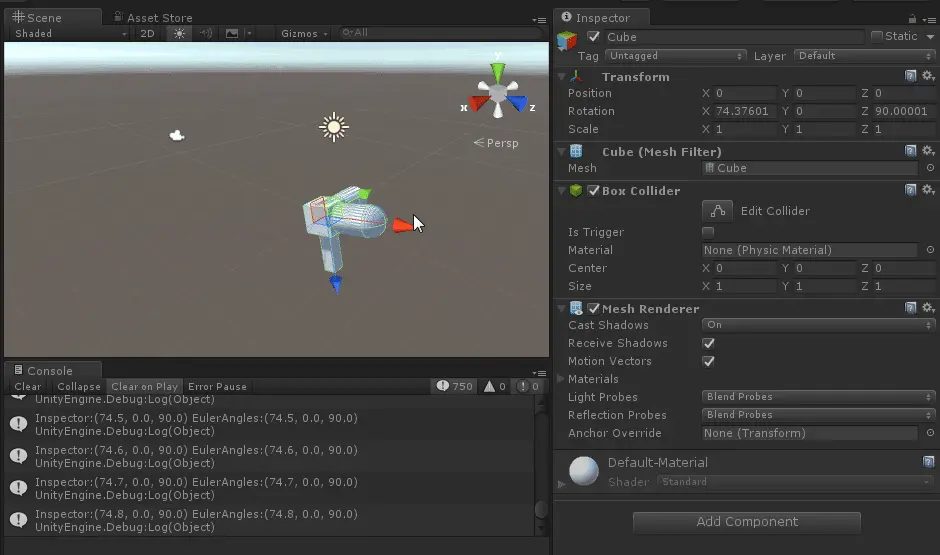Open the Gizmos dropdown
The image size is (940, 555).
pos(305,34)
